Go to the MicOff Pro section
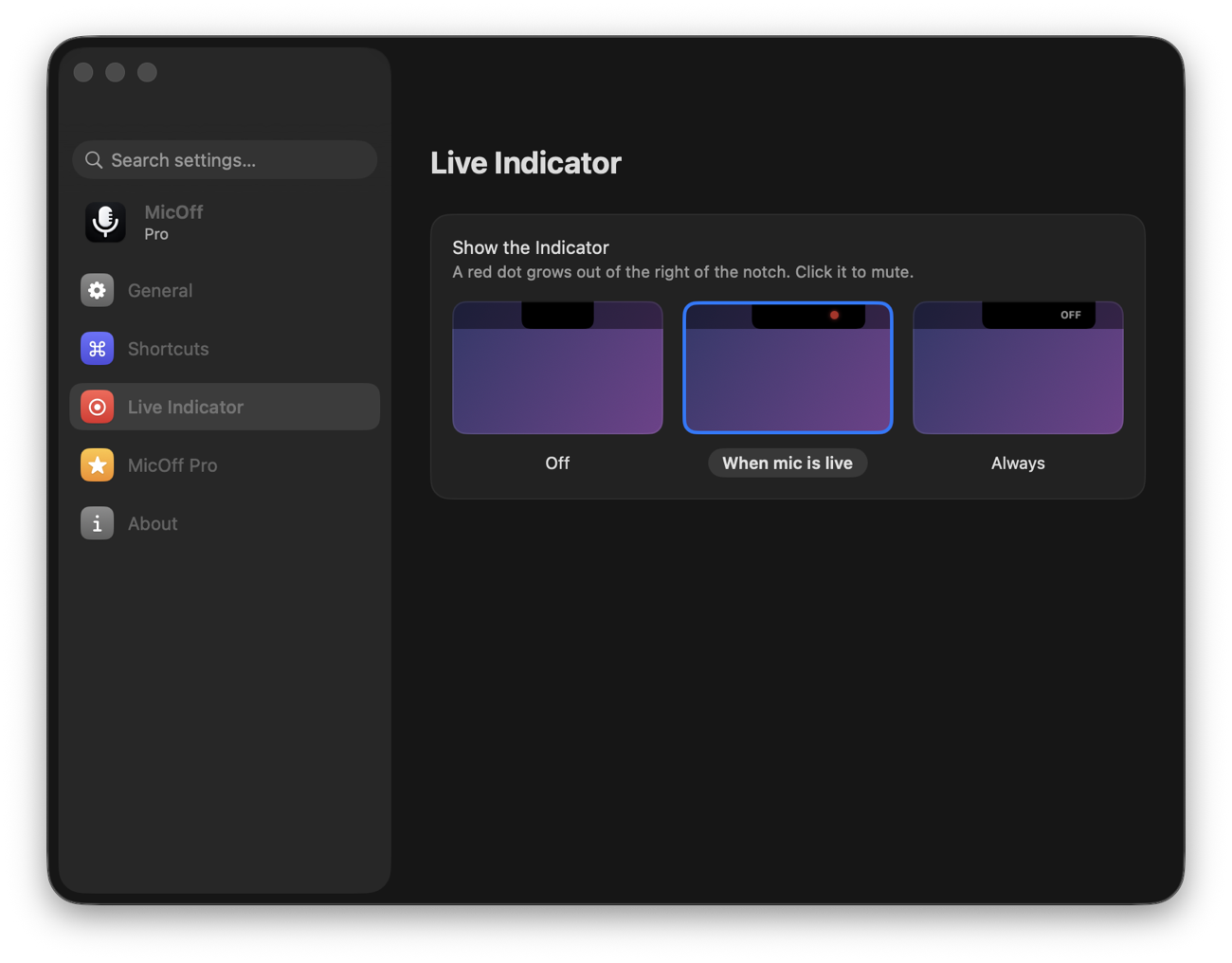Viewport: 1232px width, 963px height. pyautogui.click(x=225, y=465)
